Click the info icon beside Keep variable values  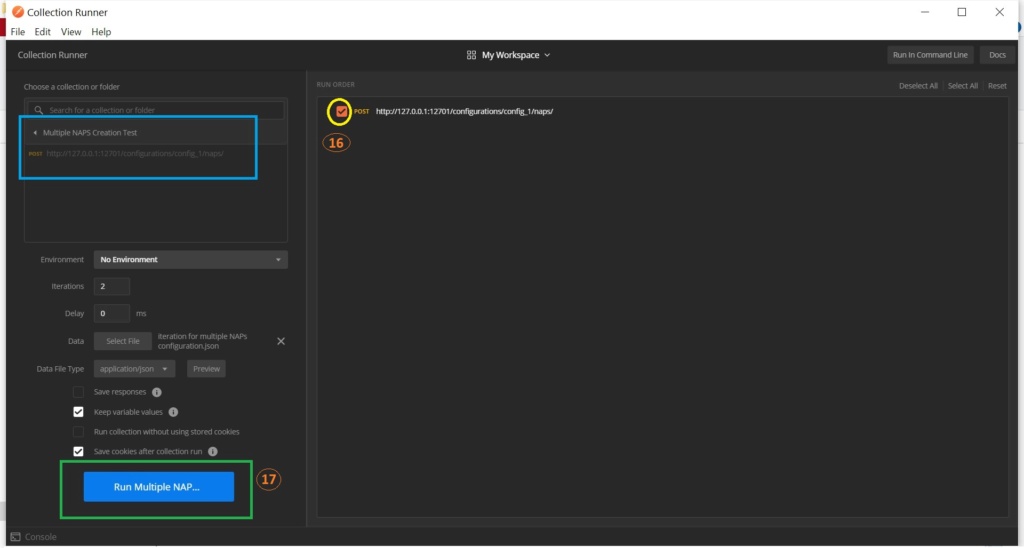[x=173, y=412]
